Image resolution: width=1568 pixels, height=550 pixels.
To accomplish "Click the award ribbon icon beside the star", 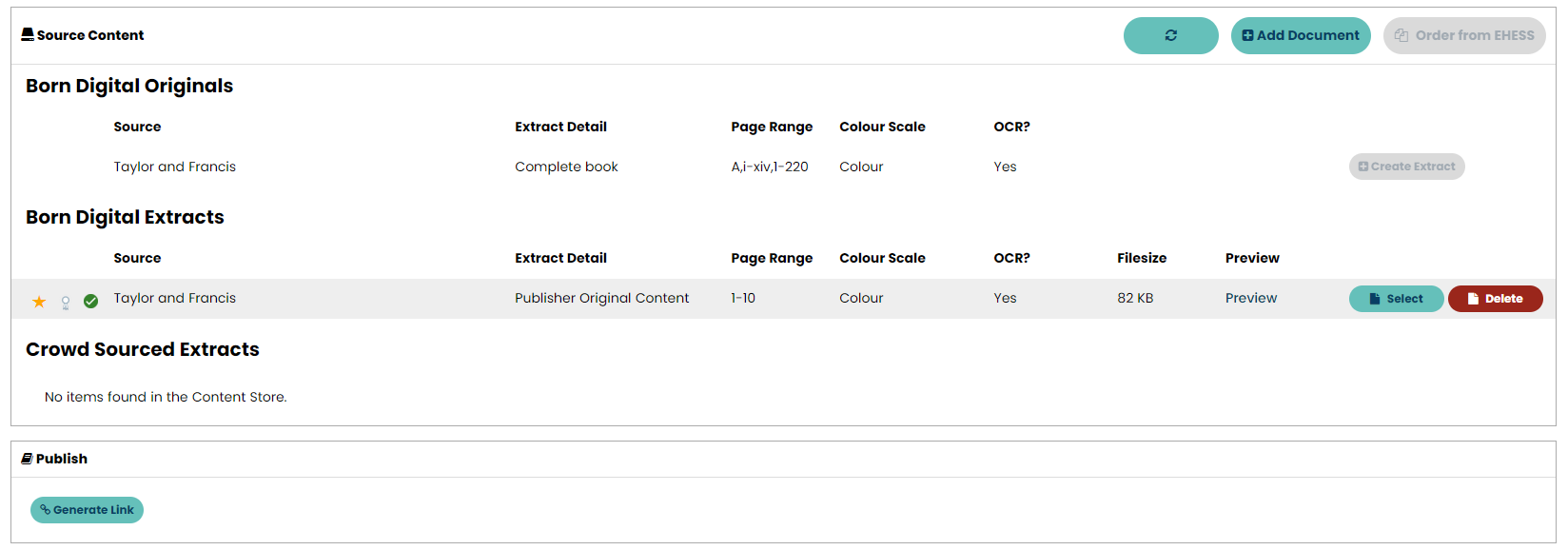I will coord(66,303).
